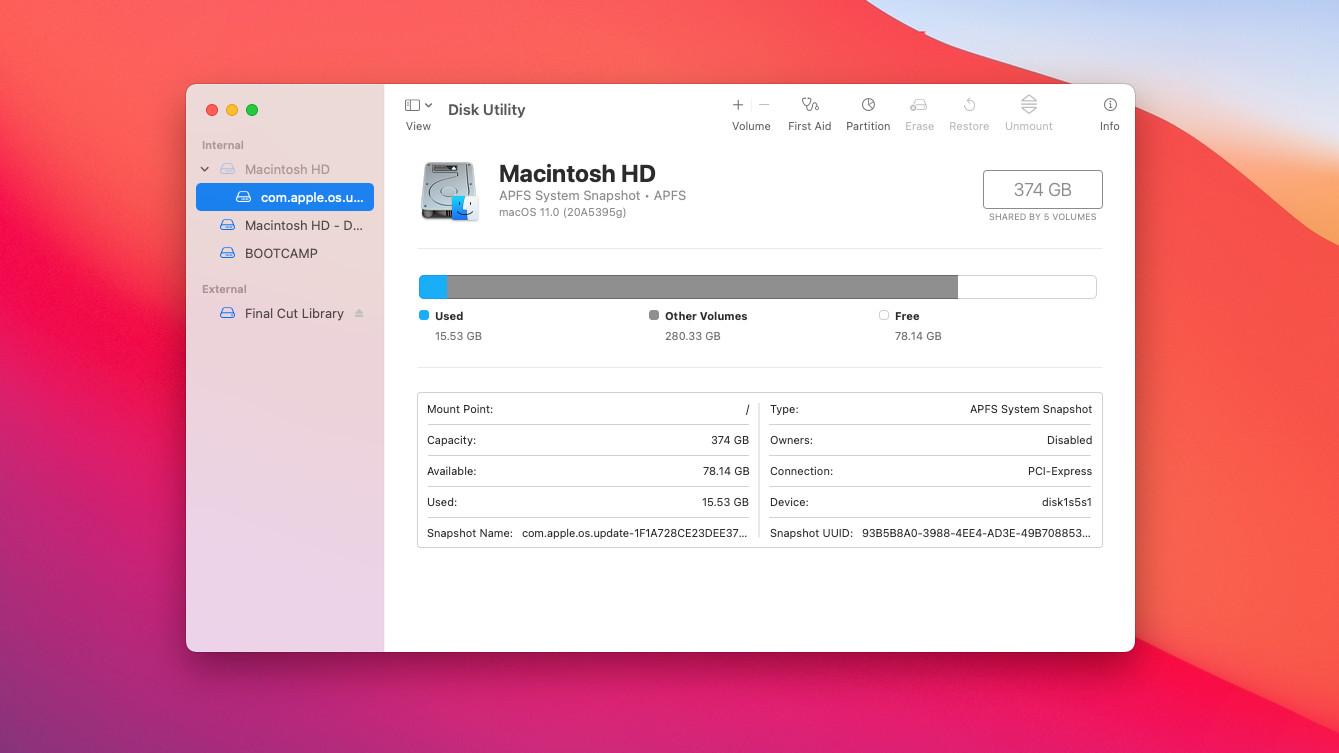
Task: Click the white Free bar segment
Action: [1027, 287]
